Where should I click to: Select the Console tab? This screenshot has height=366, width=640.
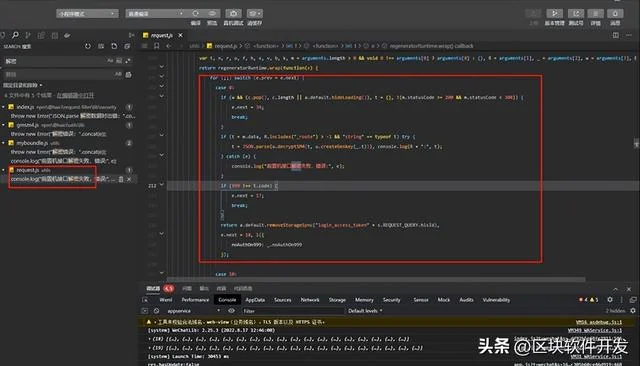pyautogui.click(x=227, y=300)
